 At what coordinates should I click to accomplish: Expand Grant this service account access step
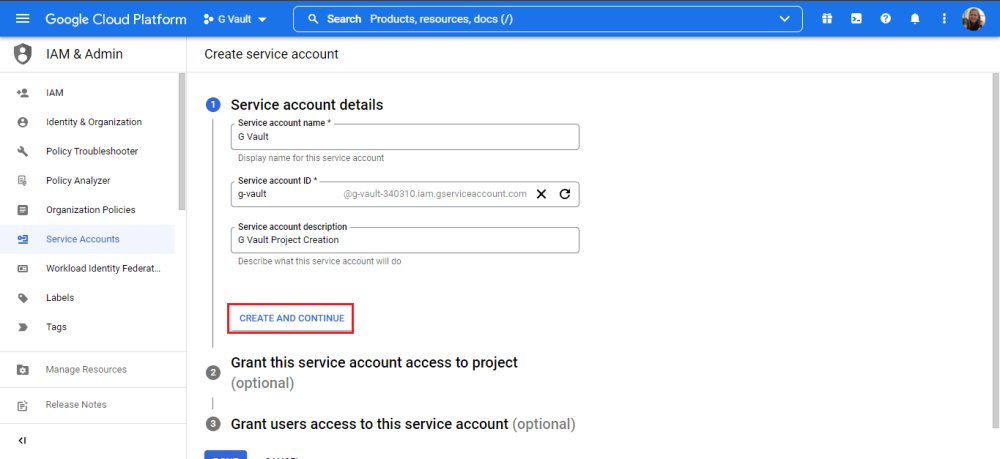(374, 362)
